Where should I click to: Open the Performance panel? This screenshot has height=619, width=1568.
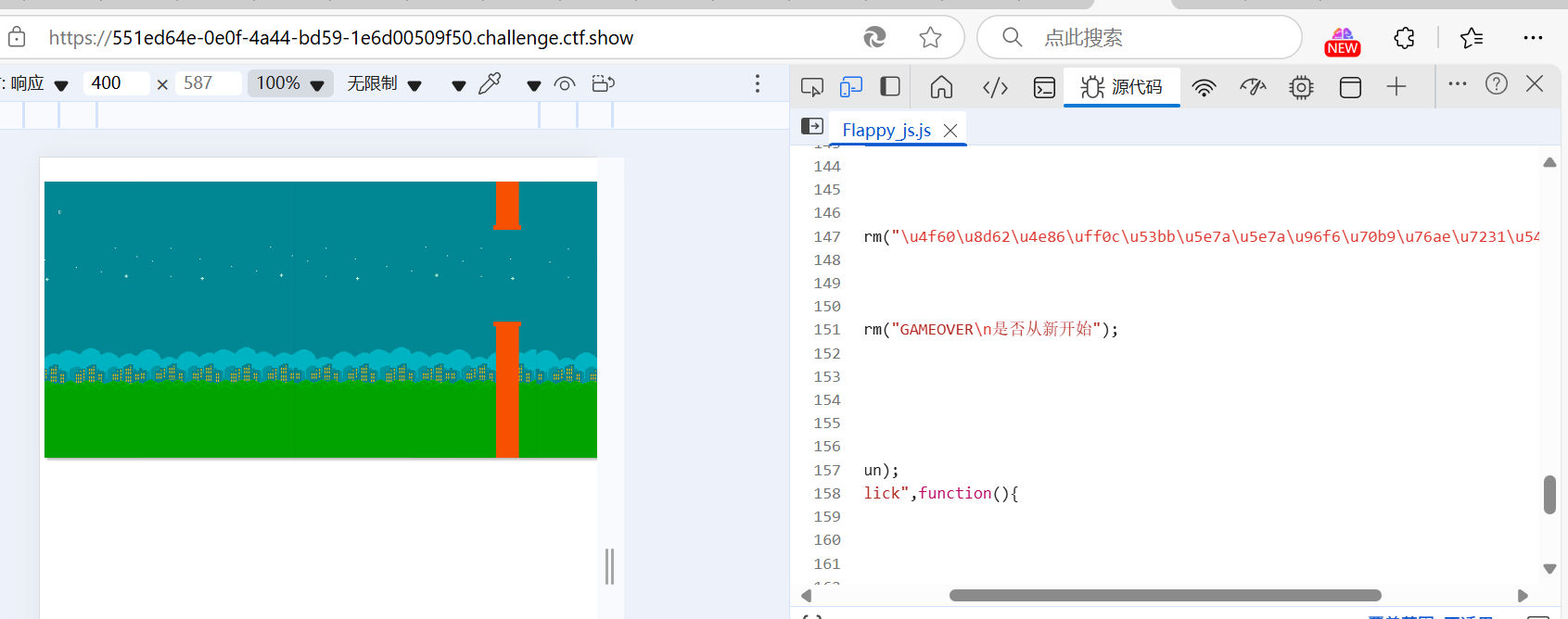1253,87
